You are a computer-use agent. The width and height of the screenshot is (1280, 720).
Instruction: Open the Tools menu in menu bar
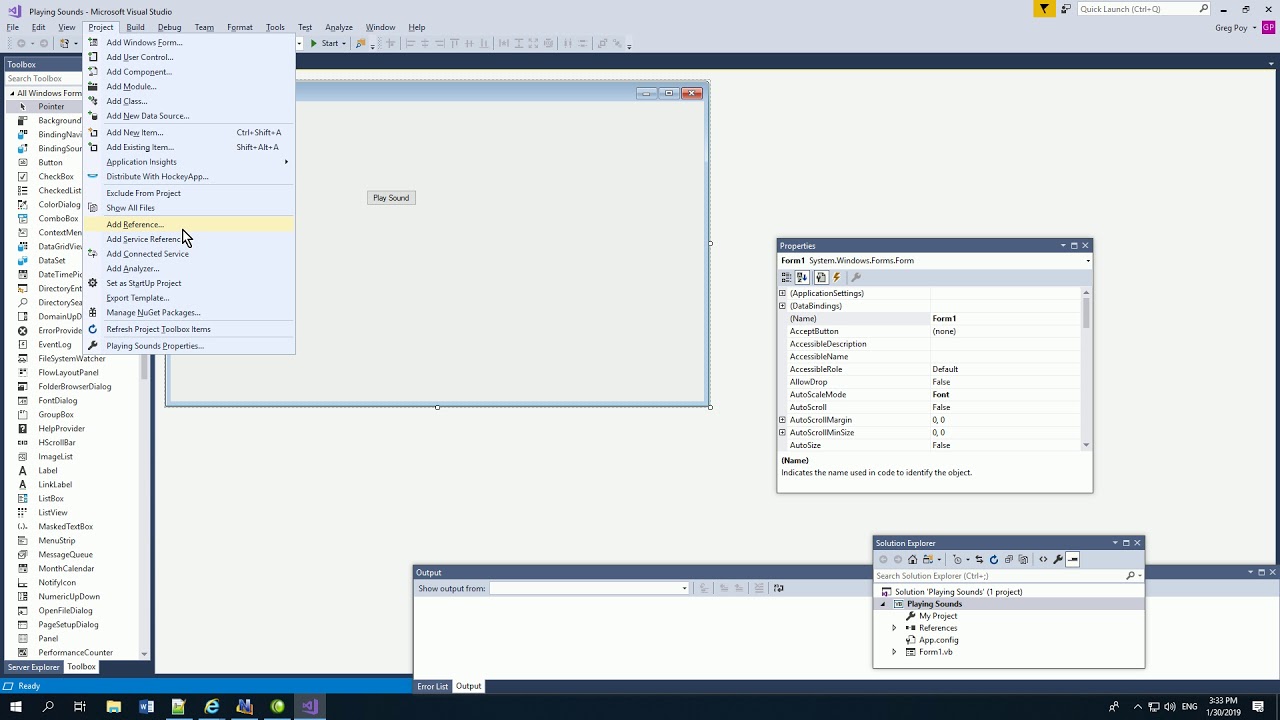point(275,27)
